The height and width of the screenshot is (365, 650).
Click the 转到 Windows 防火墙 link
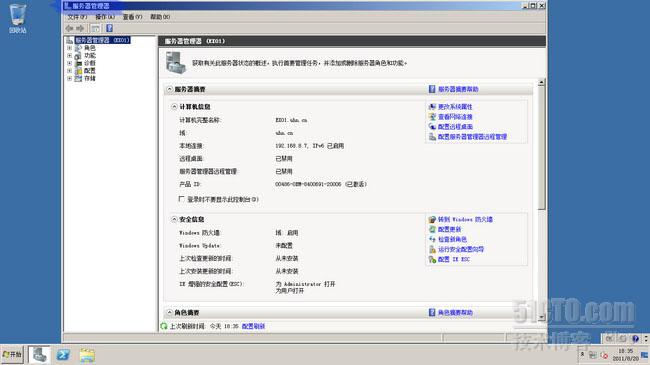coord(465,219)
